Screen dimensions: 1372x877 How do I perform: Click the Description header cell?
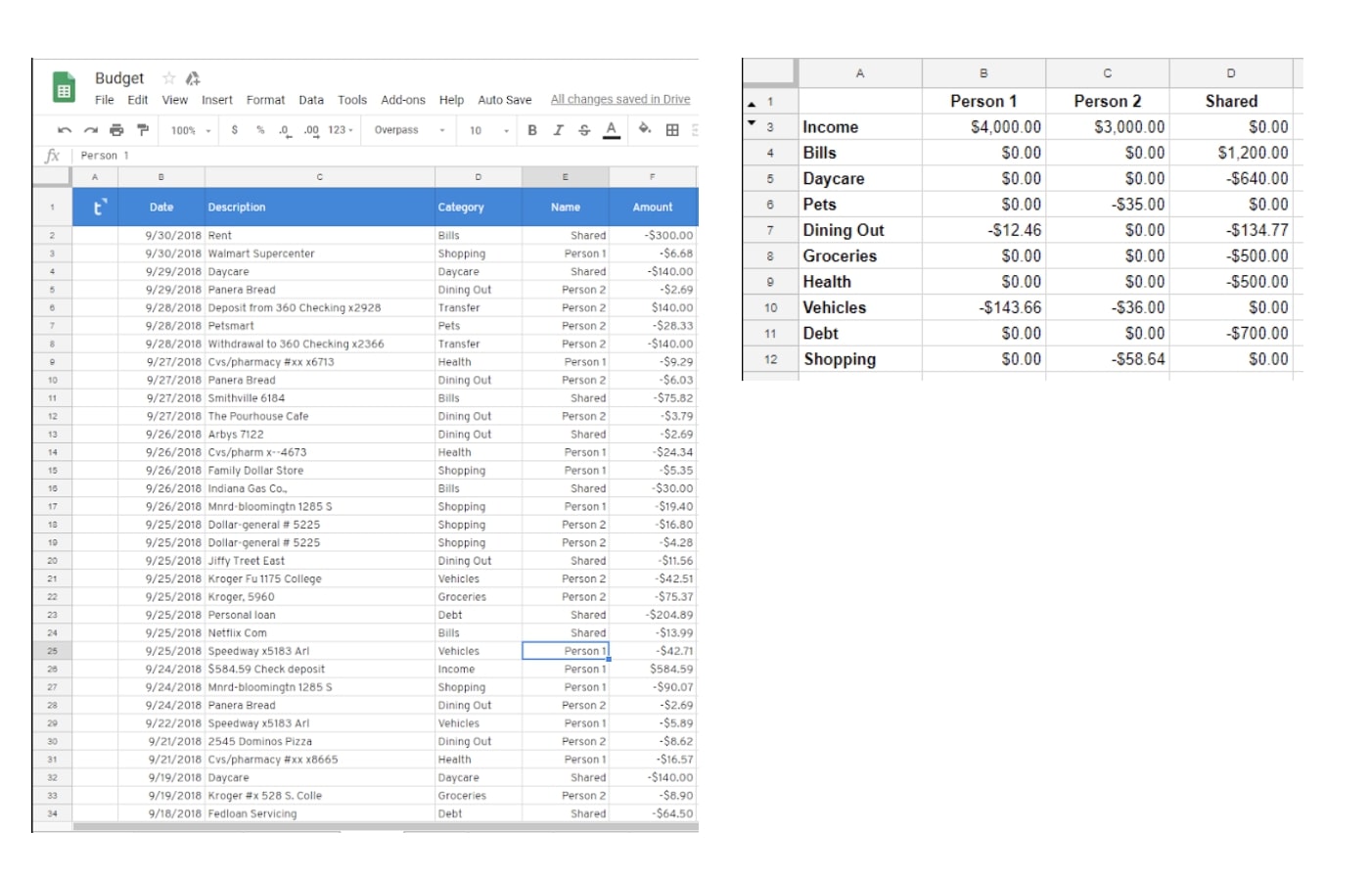(x=320, y=208)
